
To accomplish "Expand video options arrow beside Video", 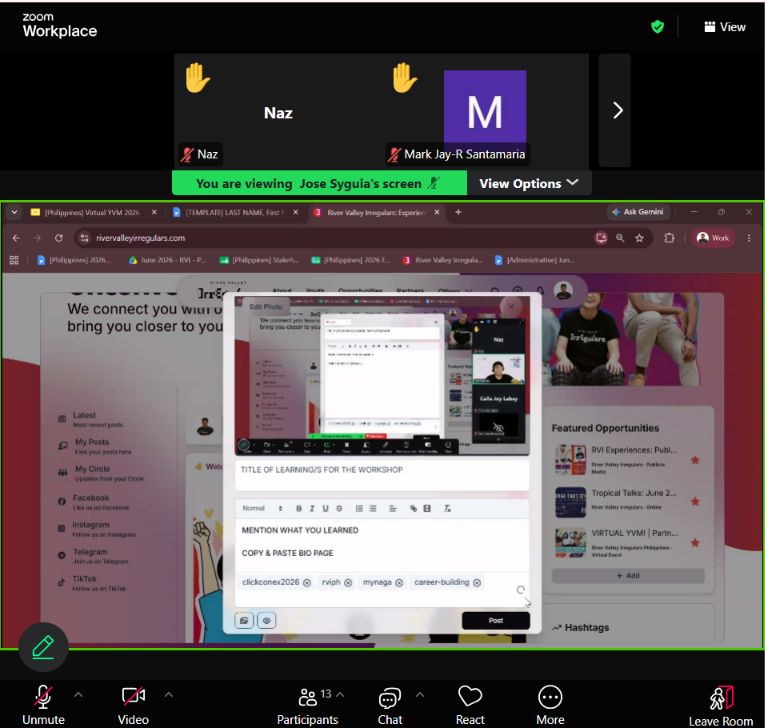I will click(169, 695).
